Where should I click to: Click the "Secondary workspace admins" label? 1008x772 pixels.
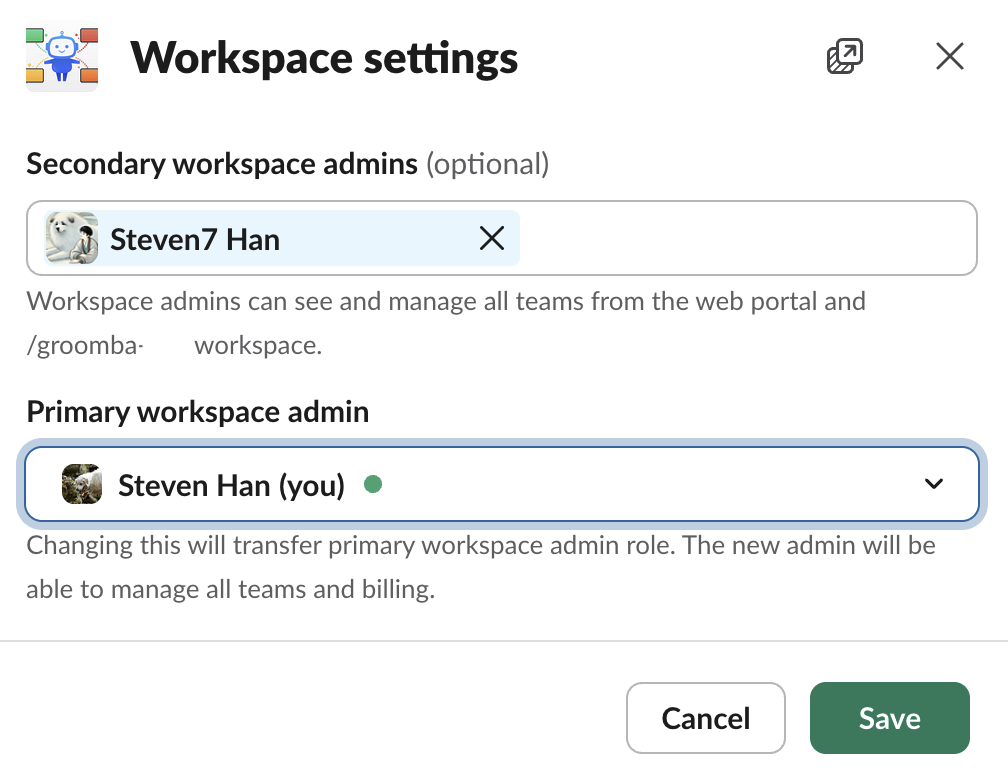pos(222,164)
